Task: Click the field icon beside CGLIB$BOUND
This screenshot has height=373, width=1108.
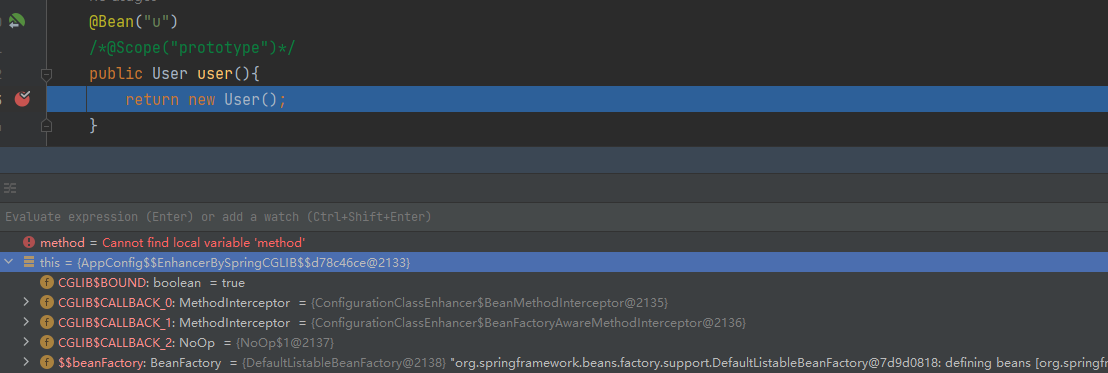Action: tap(47, 283)
